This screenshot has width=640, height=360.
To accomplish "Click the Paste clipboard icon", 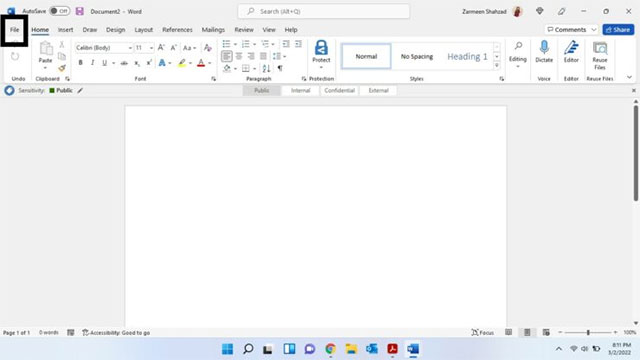I will [x=46, y=49].
